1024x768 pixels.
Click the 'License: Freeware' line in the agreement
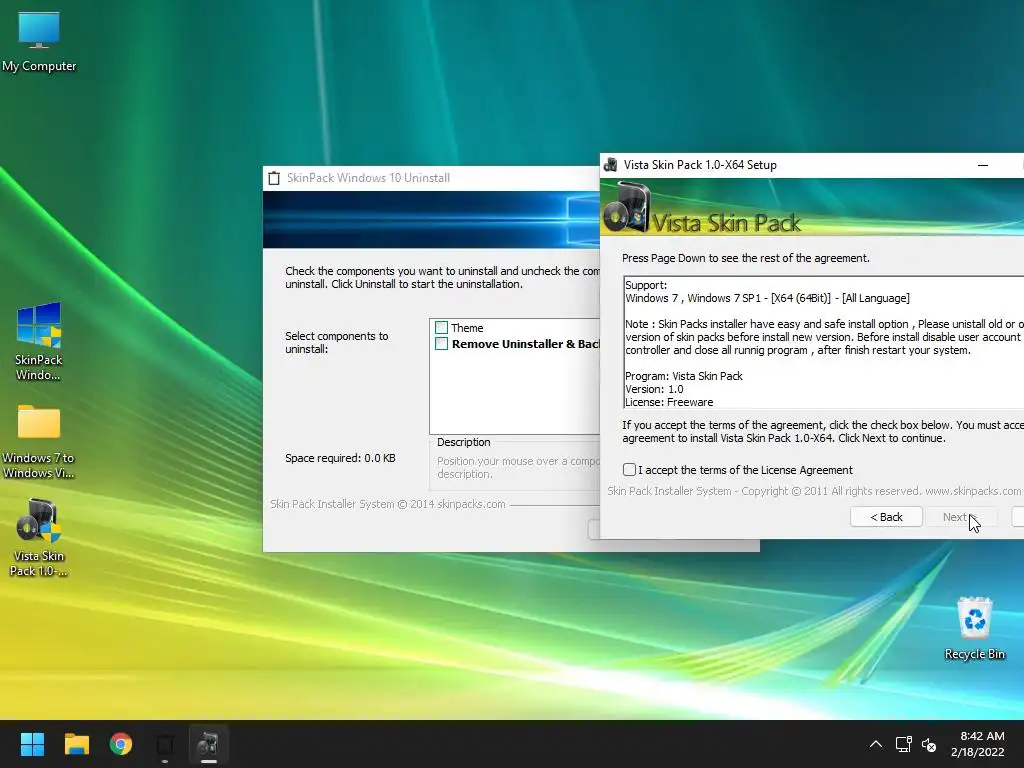[669, 402]
